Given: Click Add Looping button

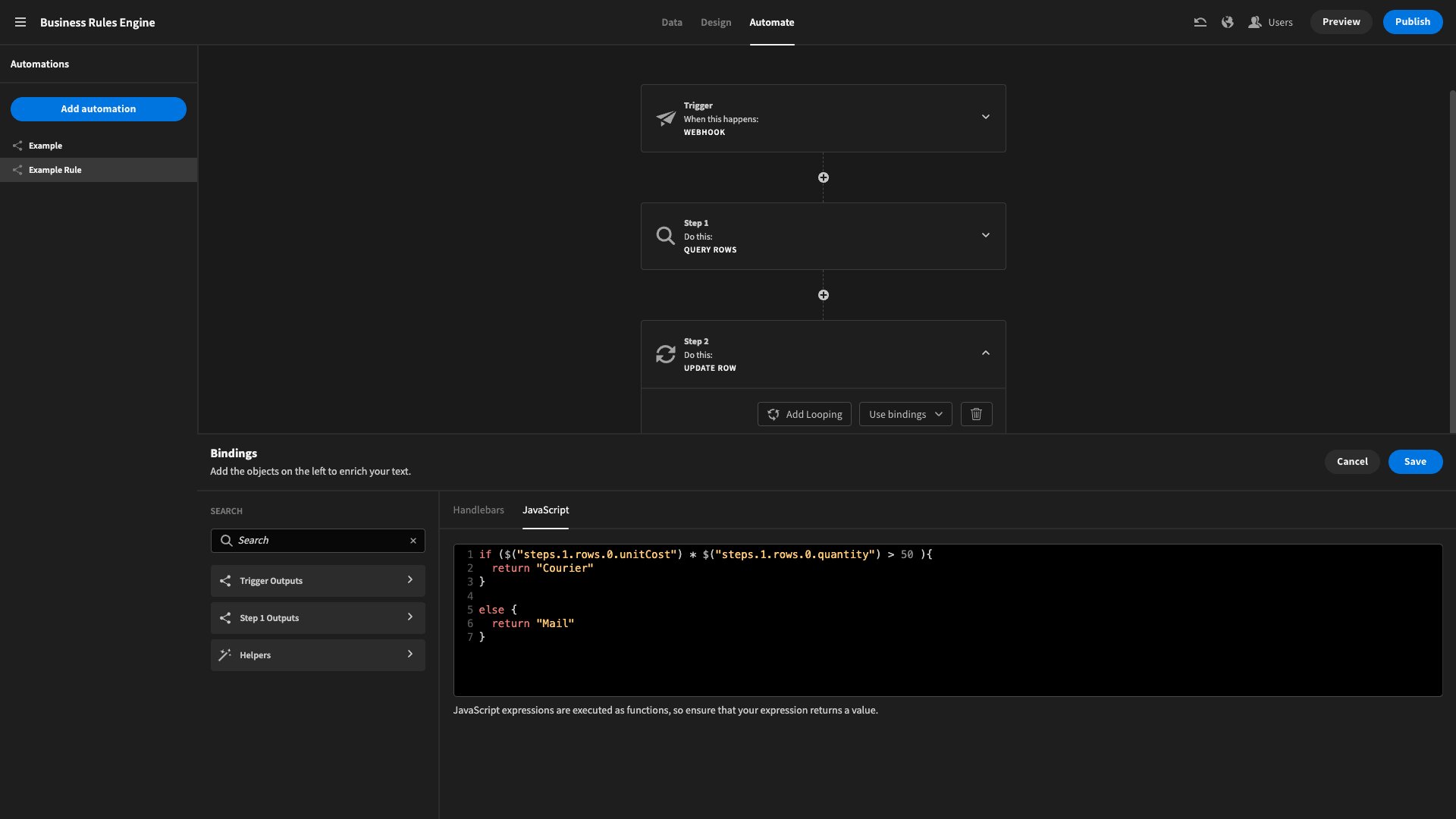Looking at the screenshot, I should [804, 414].
